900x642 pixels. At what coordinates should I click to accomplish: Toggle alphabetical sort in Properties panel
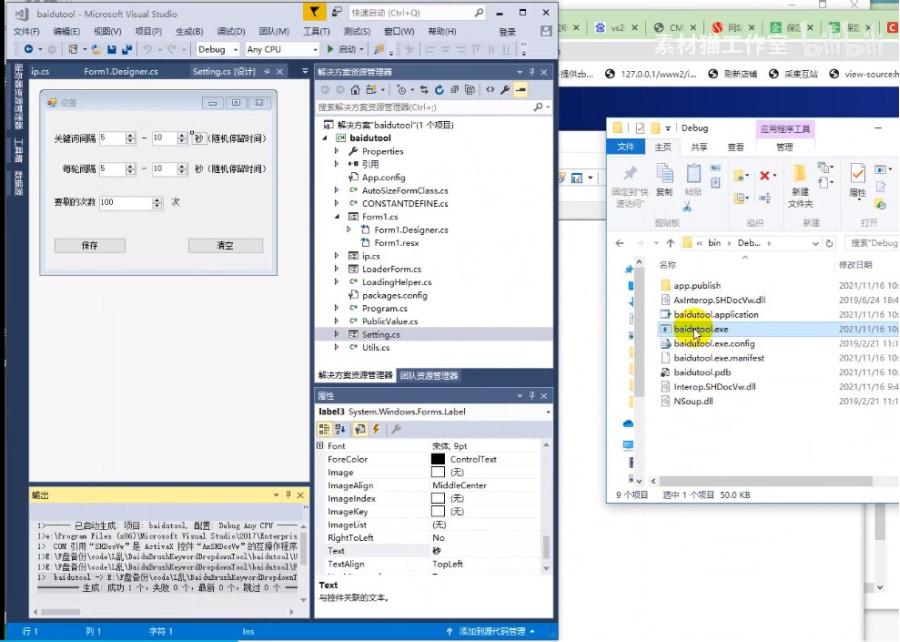click(x=340, y=429)
